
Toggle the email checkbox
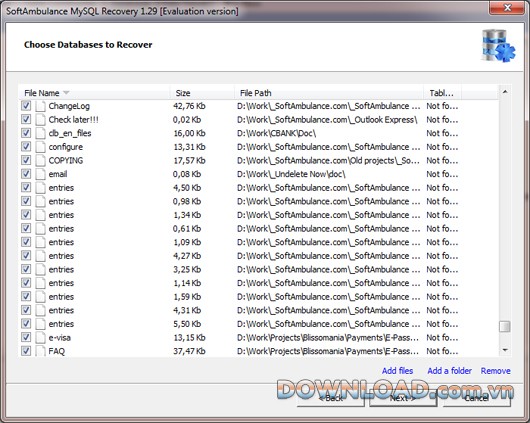pyautogui.click(x=26, y=174)
